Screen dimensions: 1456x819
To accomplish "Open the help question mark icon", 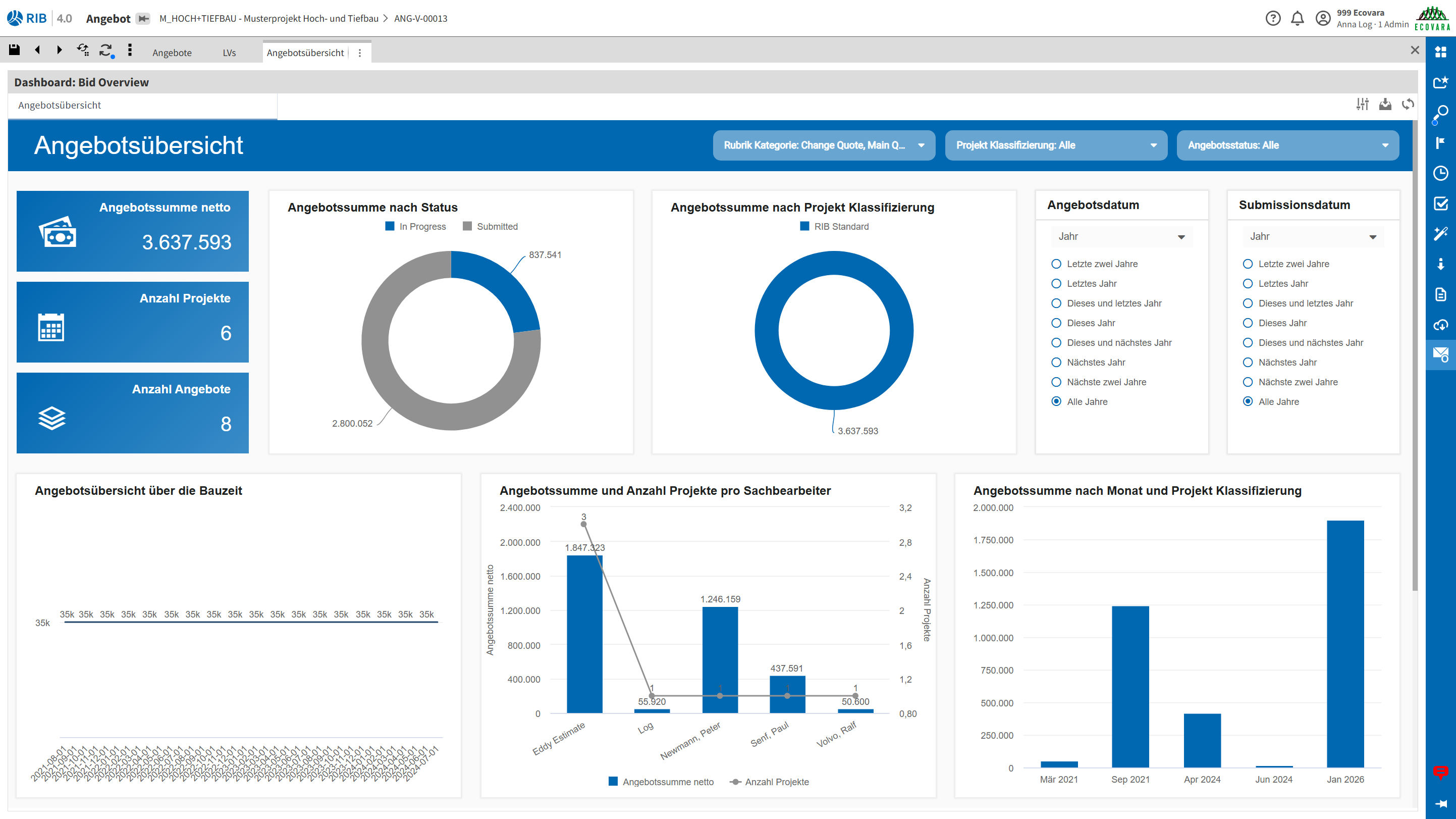I will point(1272,18).
